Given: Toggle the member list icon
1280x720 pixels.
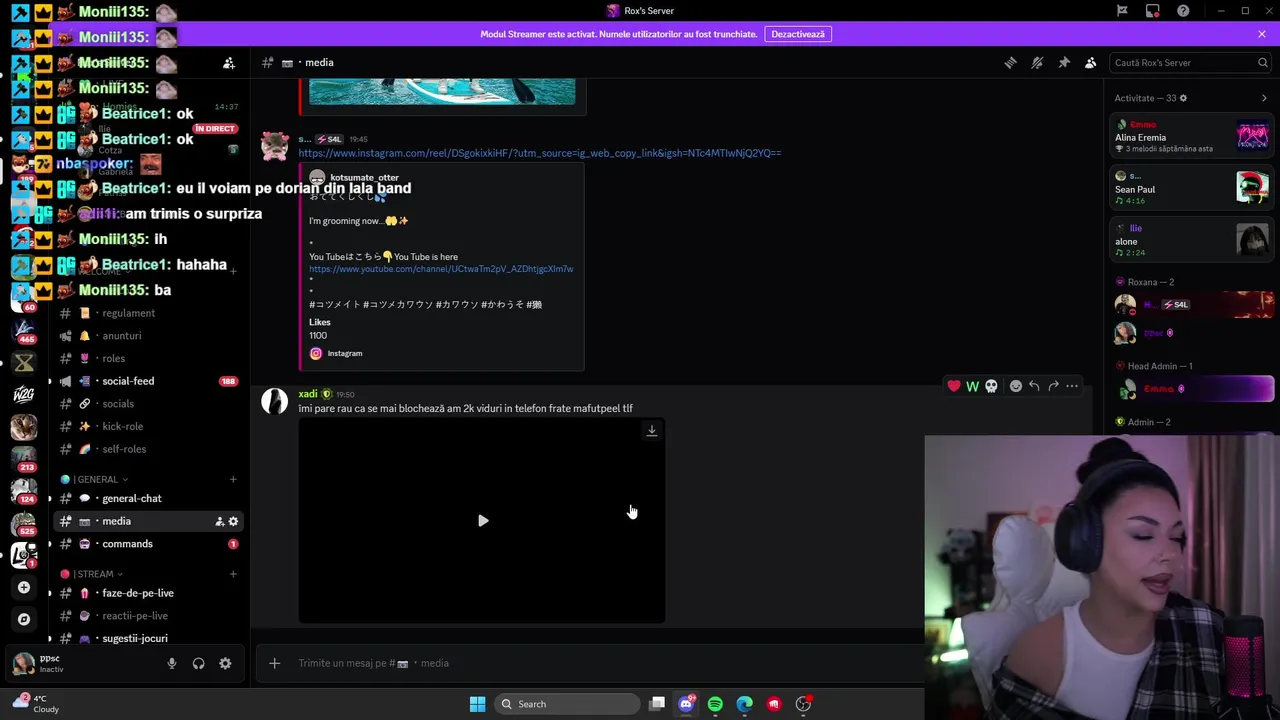Looking at the screenshot, I should tap(1091, 62).
